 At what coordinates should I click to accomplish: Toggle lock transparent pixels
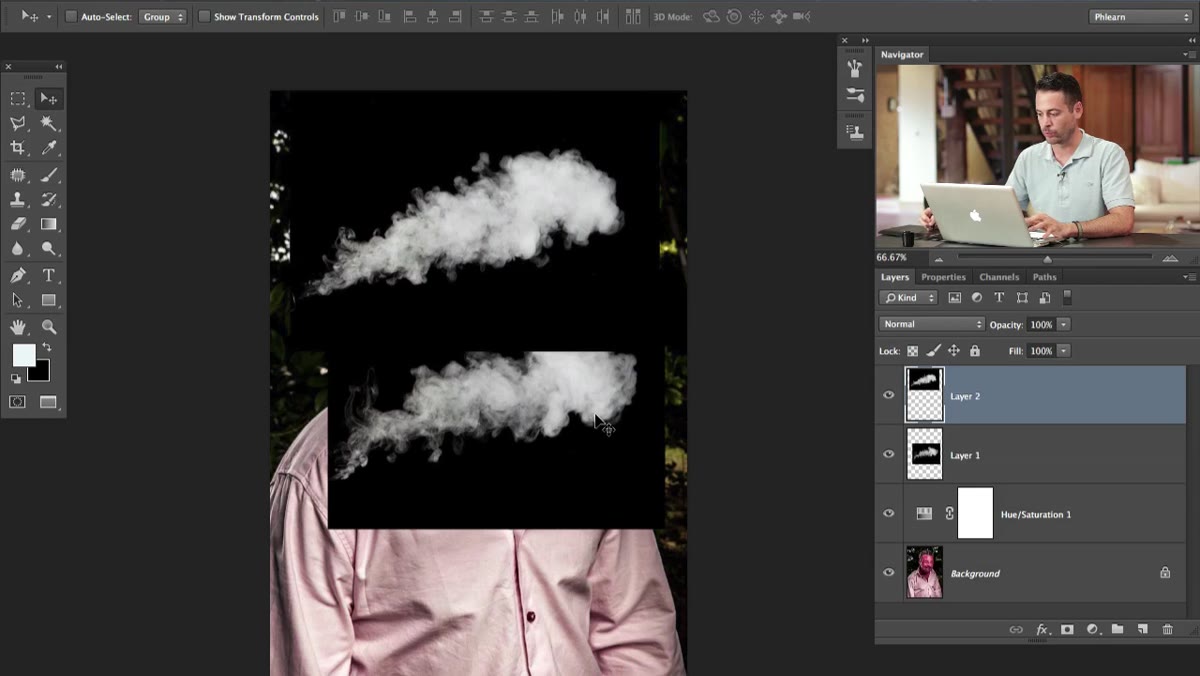[x=912, y=351]
